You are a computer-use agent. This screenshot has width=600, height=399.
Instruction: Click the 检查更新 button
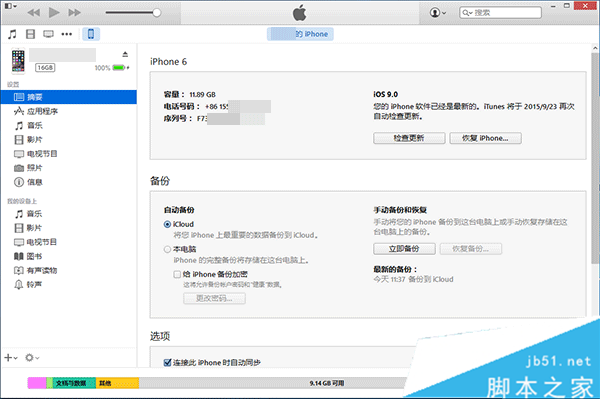[x=409, y=138]
